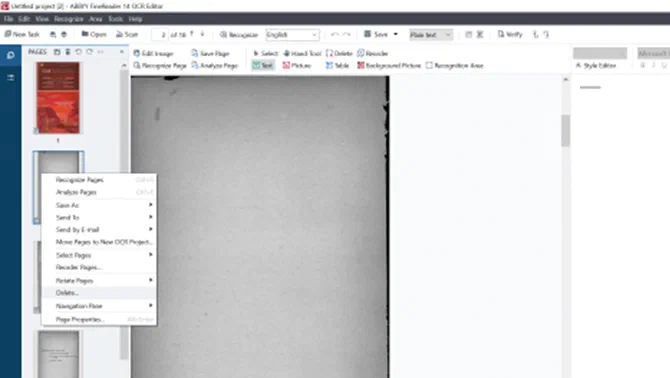Click Recognize Page in image toolbar

tap(160, 65)
